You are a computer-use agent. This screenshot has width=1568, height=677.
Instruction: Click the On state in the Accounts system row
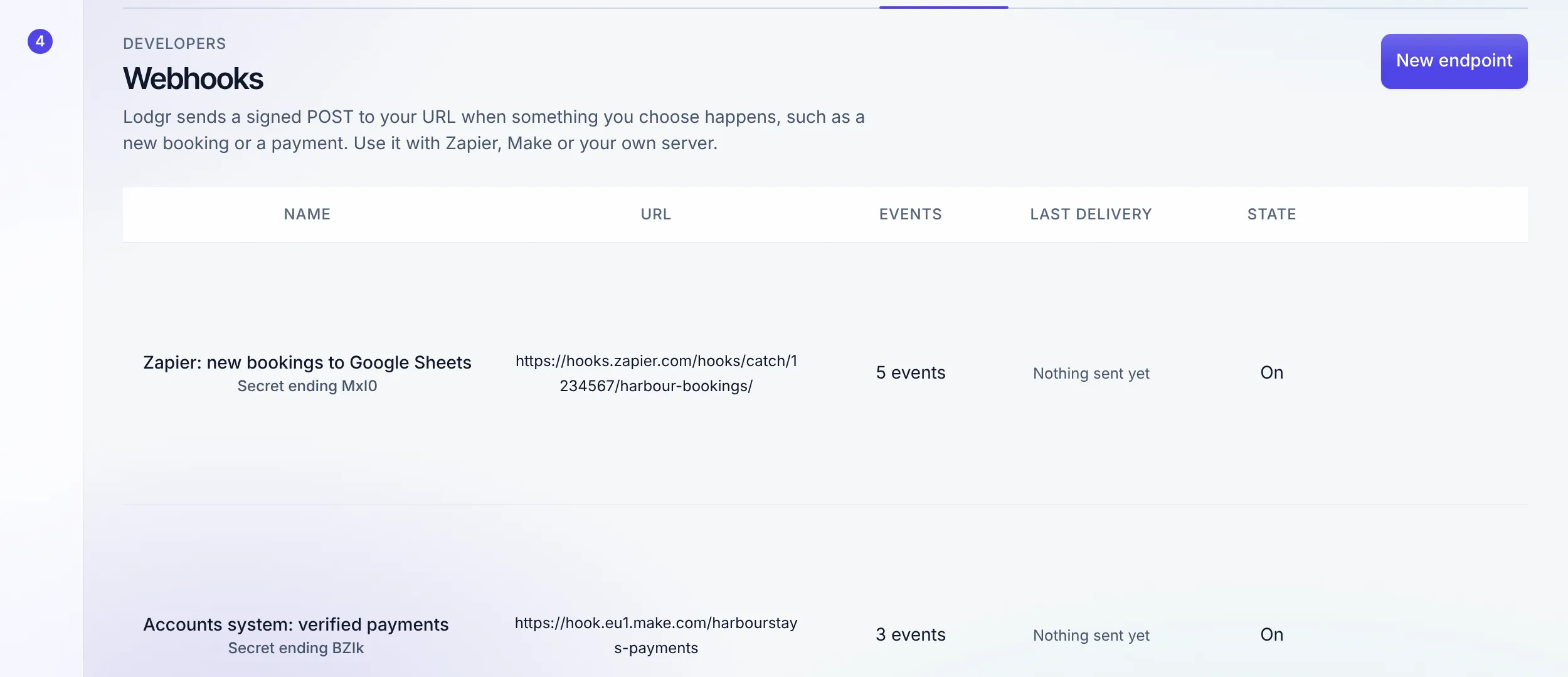[x=1272, y=634]
